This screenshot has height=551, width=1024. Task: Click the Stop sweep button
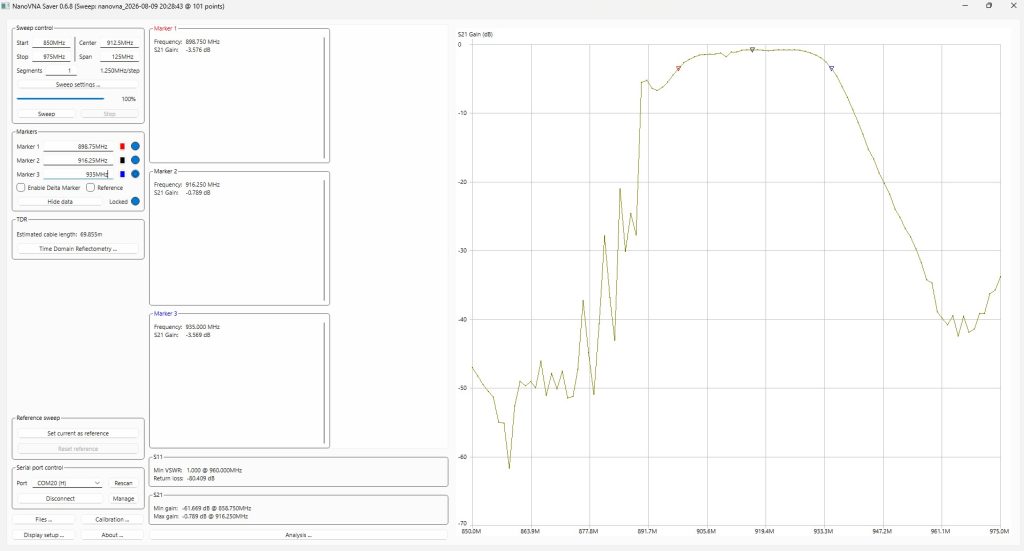point(110,114)
